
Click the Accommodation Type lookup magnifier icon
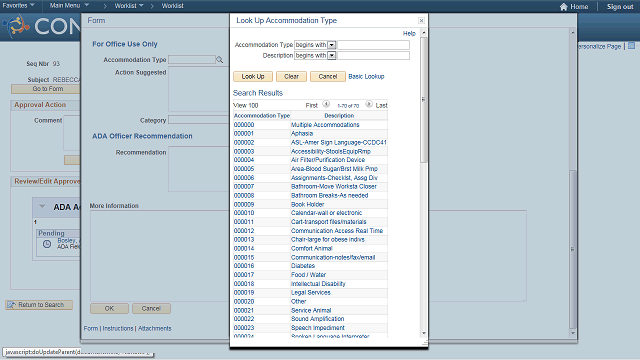click(x=220, y=60)
